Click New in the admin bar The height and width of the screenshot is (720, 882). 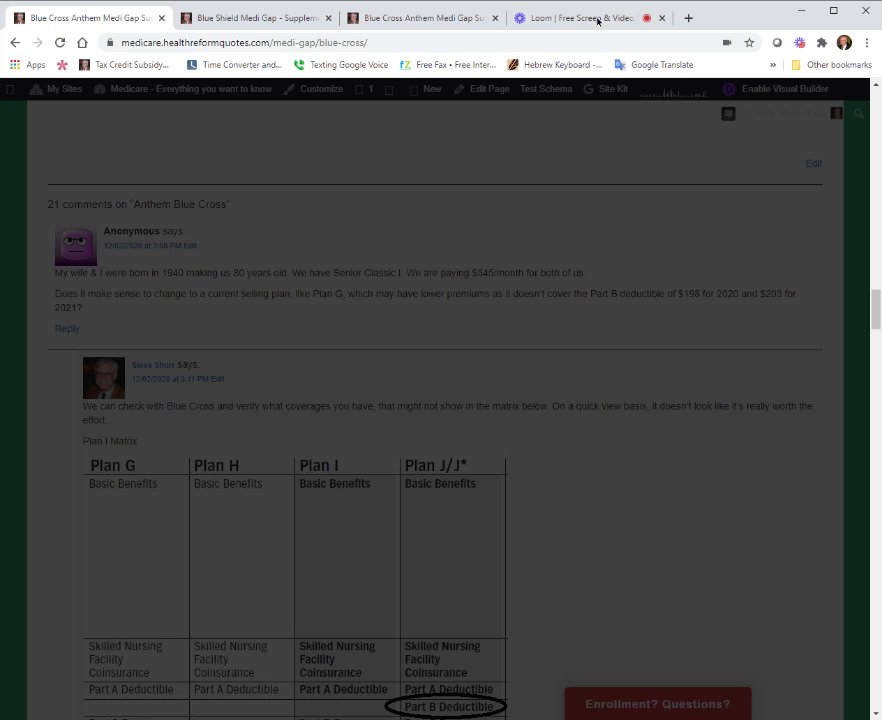click(x=426, y=89)
